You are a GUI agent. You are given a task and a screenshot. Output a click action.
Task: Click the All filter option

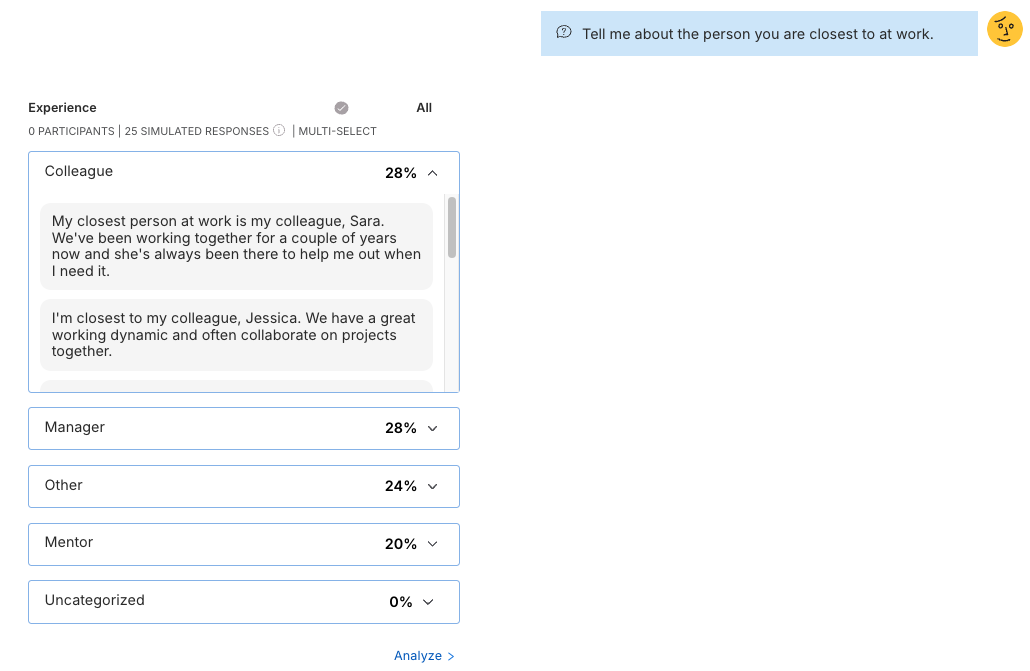pos(424,107)
